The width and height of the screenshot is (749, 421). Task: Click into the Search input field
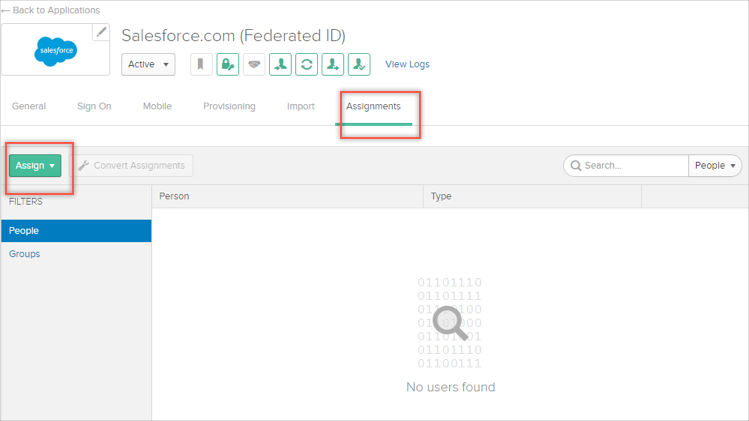pyautogui.click(x=632, y=166)
